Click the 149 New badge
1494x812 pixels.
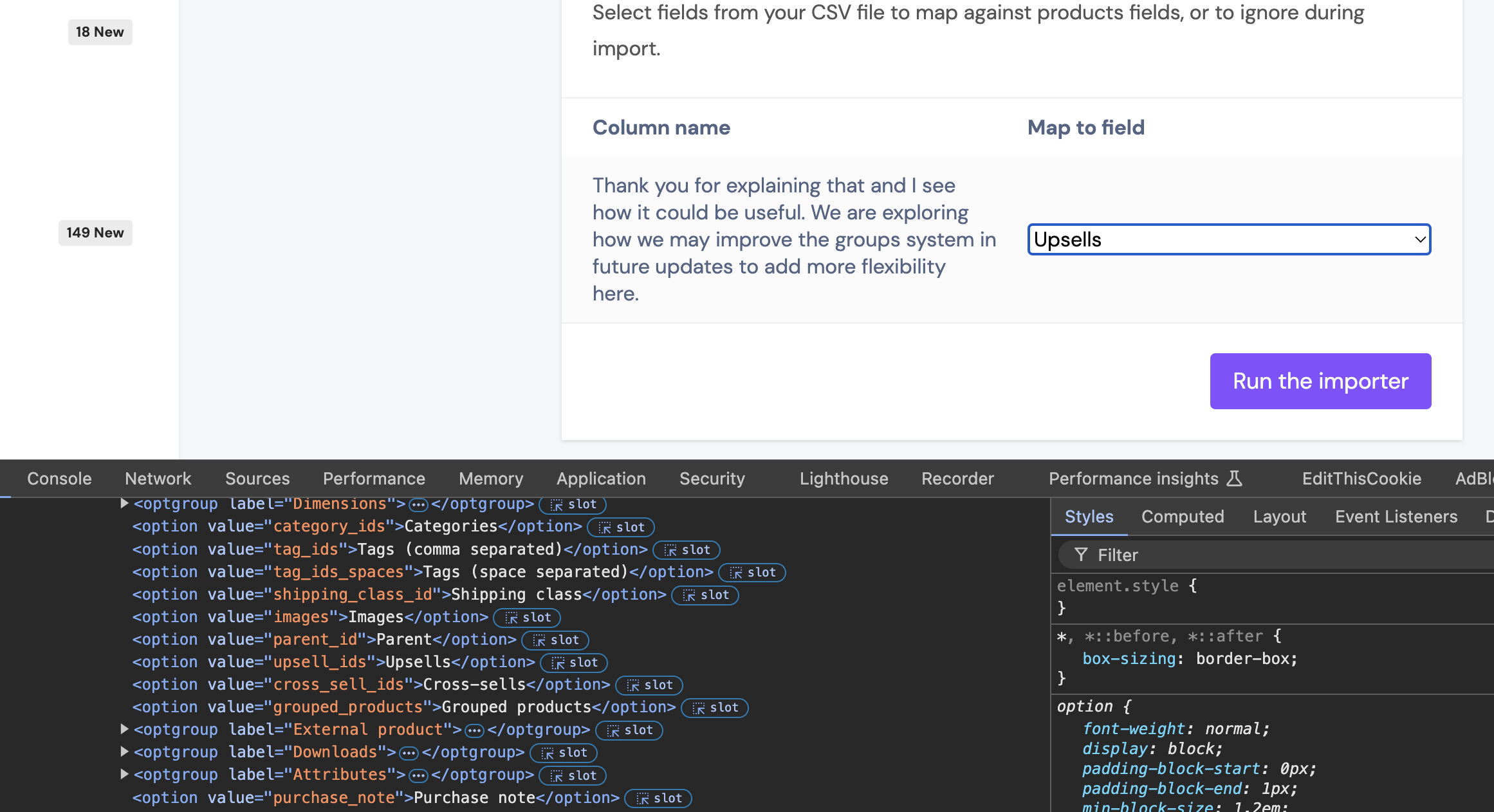click(x=95, y=232)
